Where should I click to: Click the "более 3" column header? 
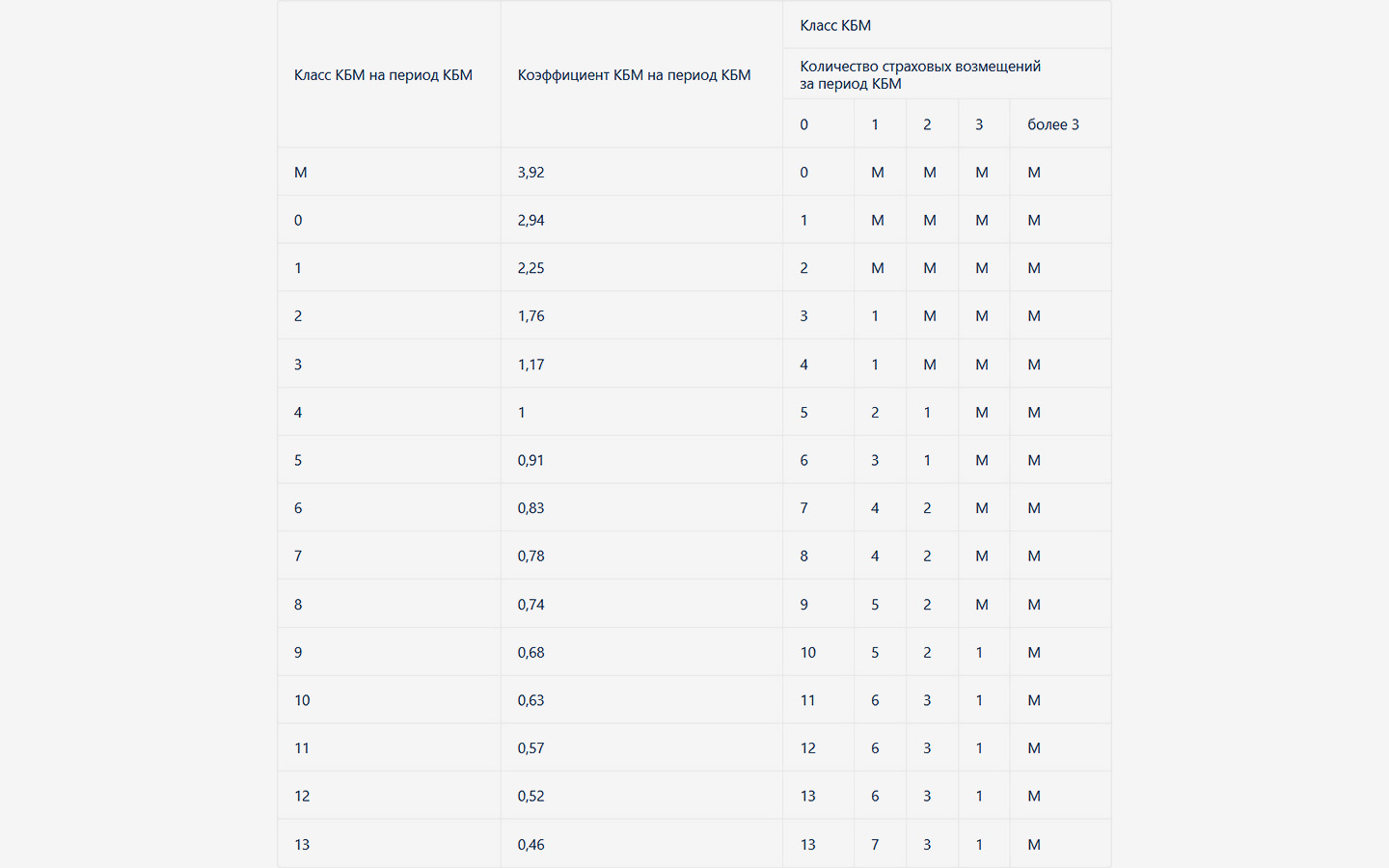pos(1052,124)
